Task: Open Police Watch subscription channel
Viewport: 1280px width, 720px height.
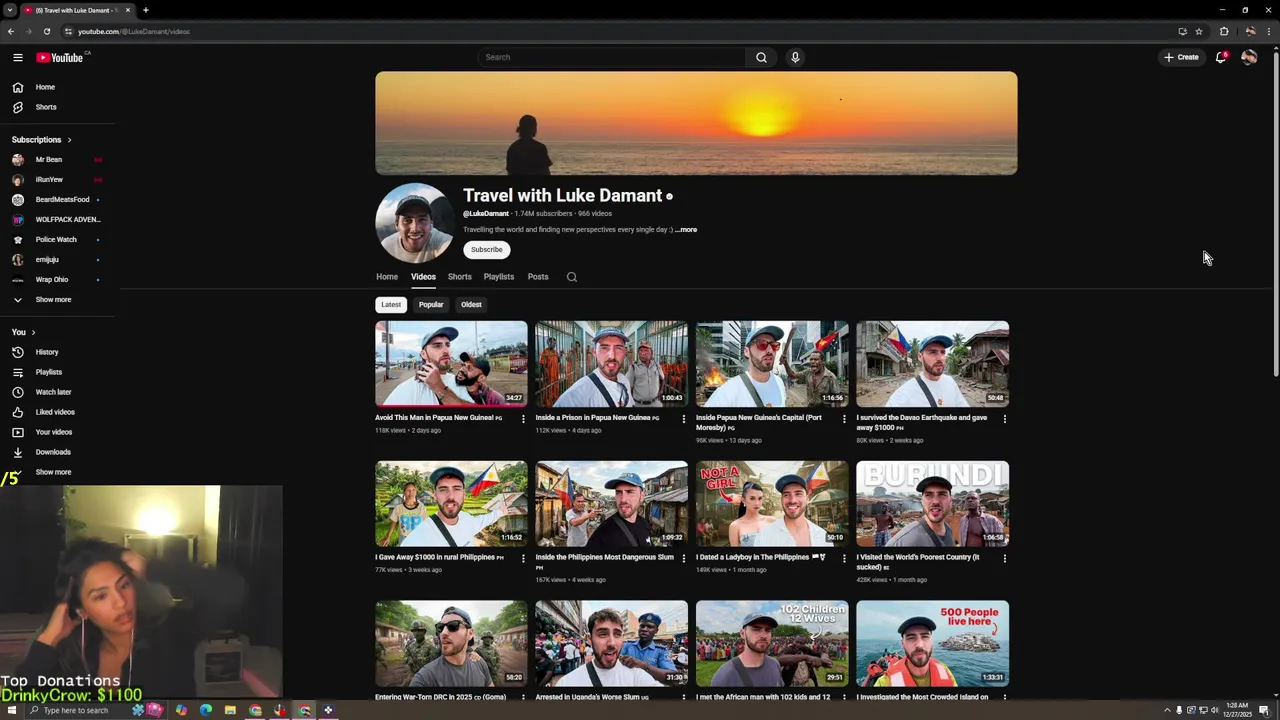Action: (x=56, y=239)
